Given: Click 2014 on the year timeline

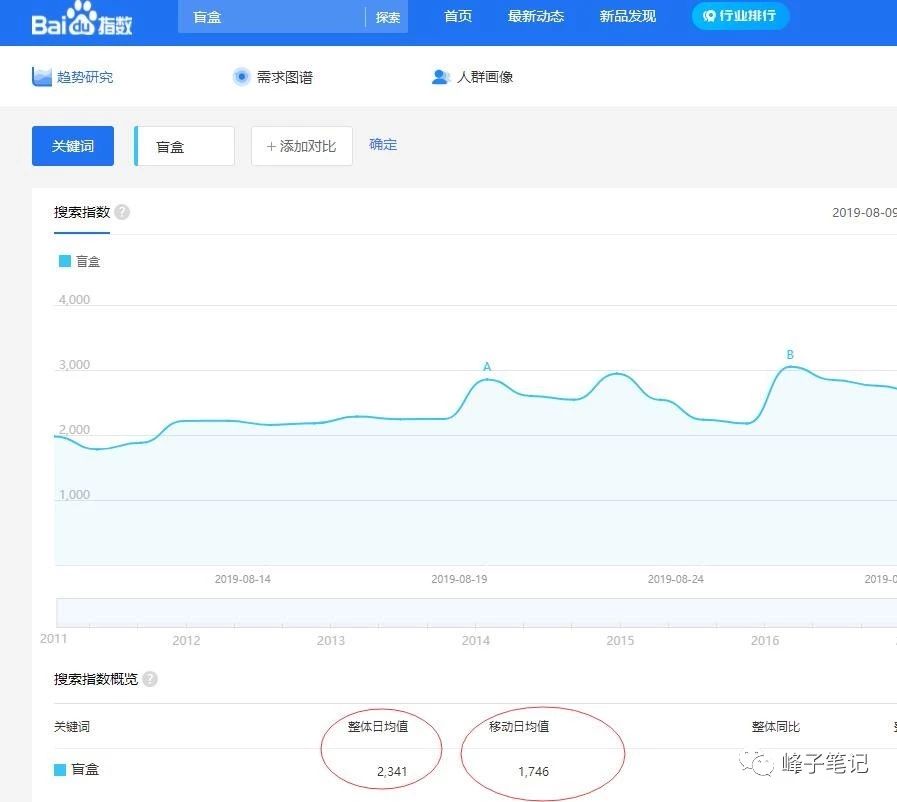Looking at the screenshot, I should [x=475, y=641].
